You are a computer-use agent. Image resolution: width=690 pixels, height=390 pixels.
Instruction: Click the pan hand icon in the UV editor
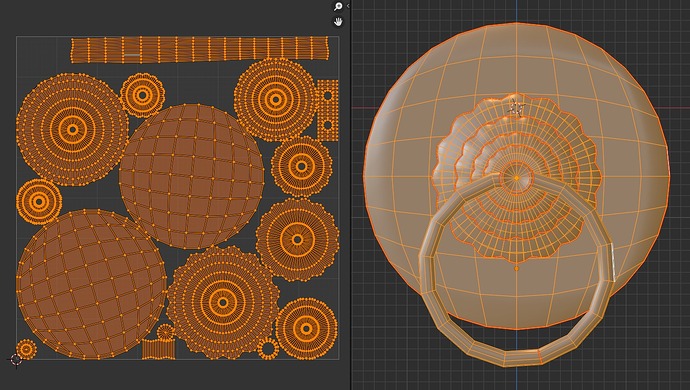pos(338,21)
